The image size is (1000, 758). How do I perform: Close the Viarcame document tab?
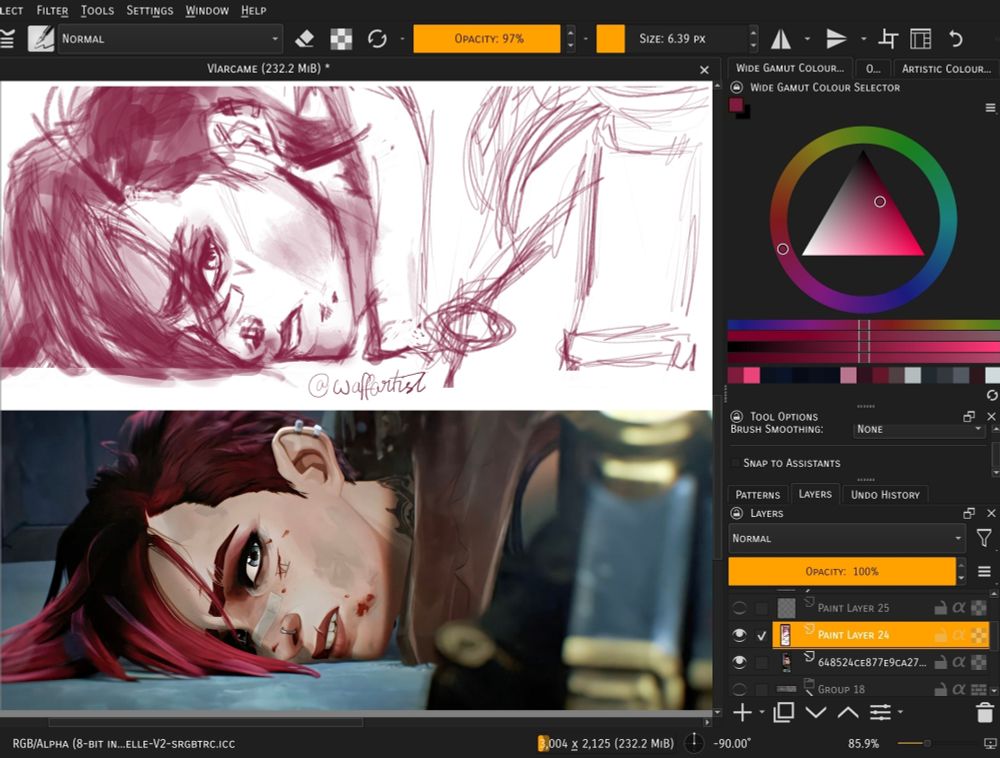tap(704, 69)
